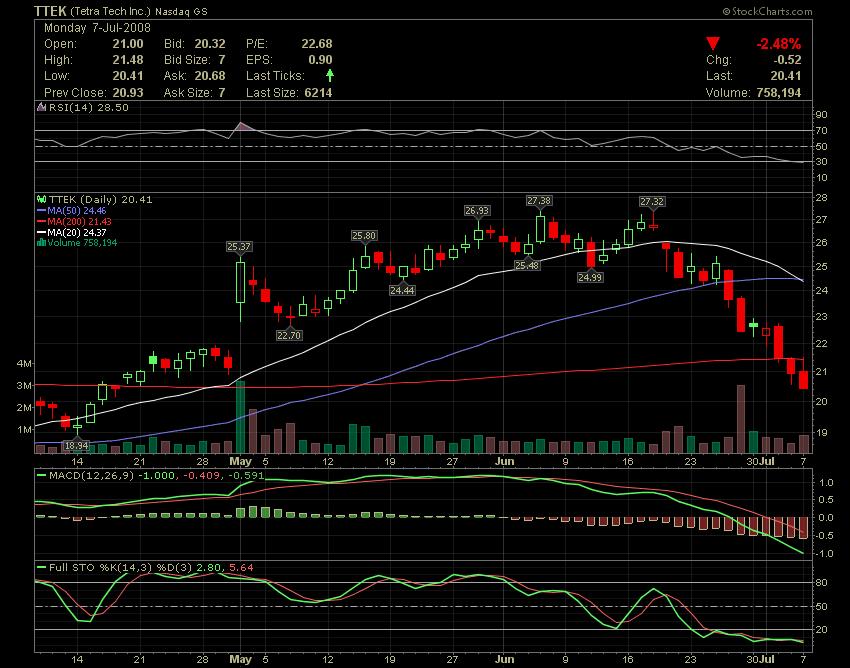Viewport: 850px width, 668px height.
Task: Click the 4M volume axis label
Action: (x=24, y=363)
